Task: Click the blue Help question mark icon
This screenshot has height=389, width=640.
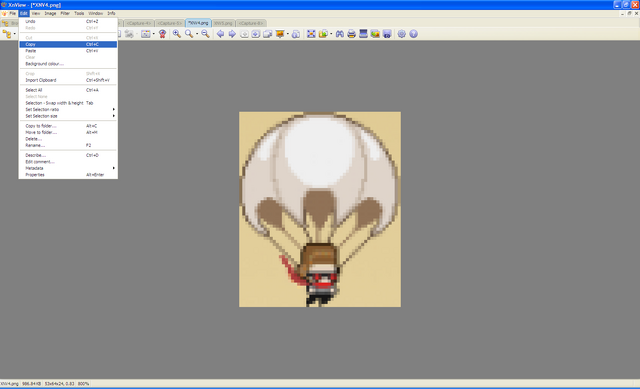Action: pyautogui.click(x=413, y=34)
